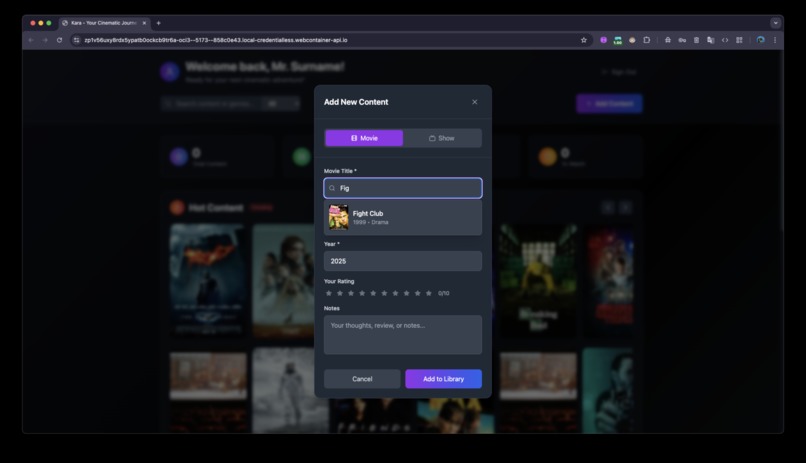Open site information icon in address bar
The image size is (806, 463).
pyautogui.click(x=77, y=40)
